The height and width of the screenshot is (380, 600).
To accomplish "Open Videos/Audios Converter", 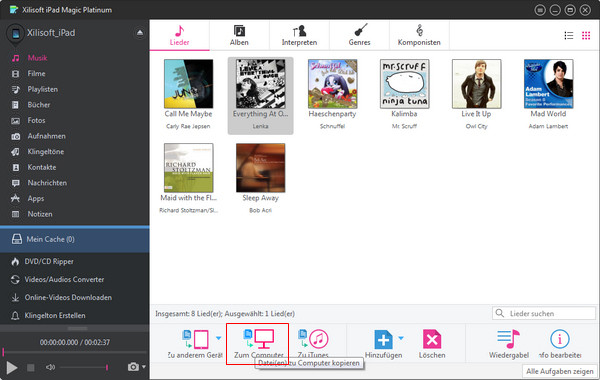I will pyautogui.click(x=64, y=280).
